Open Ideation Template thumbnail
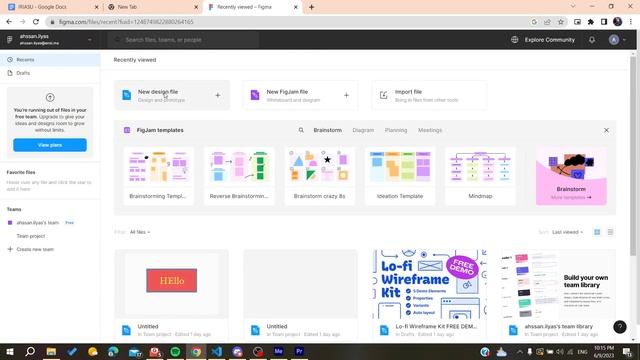The image size is (640, 360). [x=400, y=176]
